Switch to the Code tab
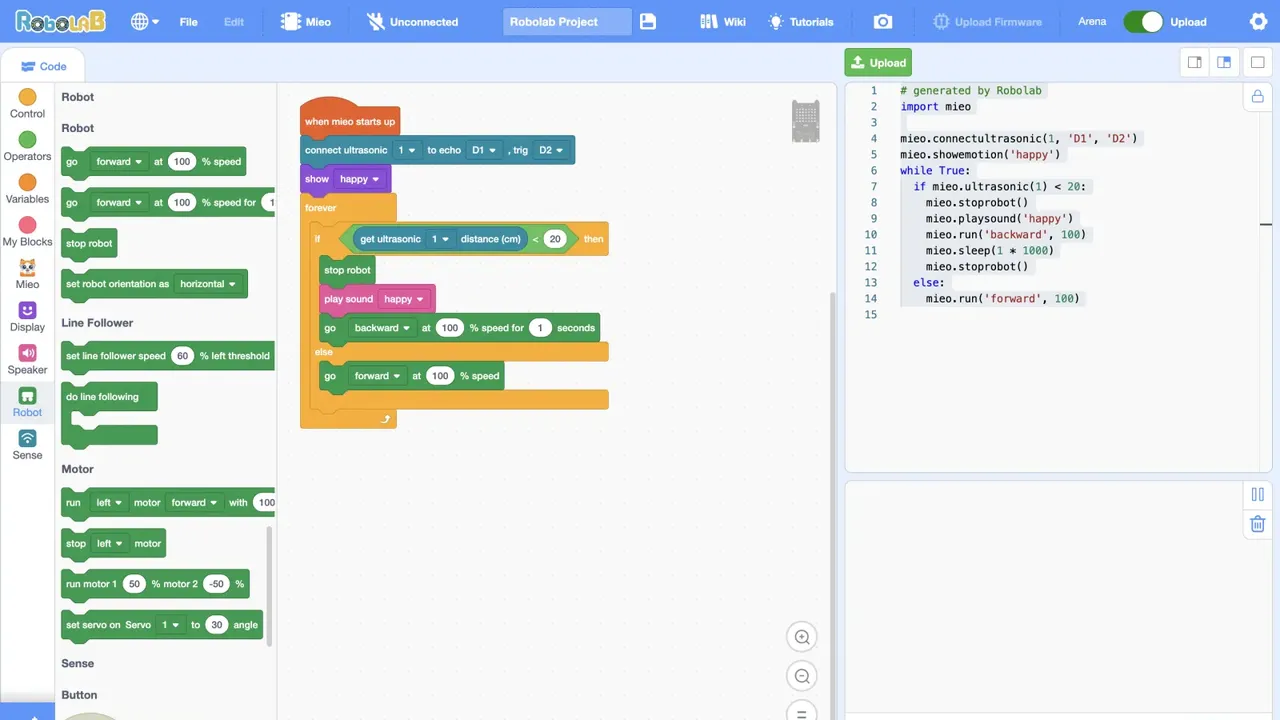This screenshot has width=1280, height=720. [x=44, y=66]
